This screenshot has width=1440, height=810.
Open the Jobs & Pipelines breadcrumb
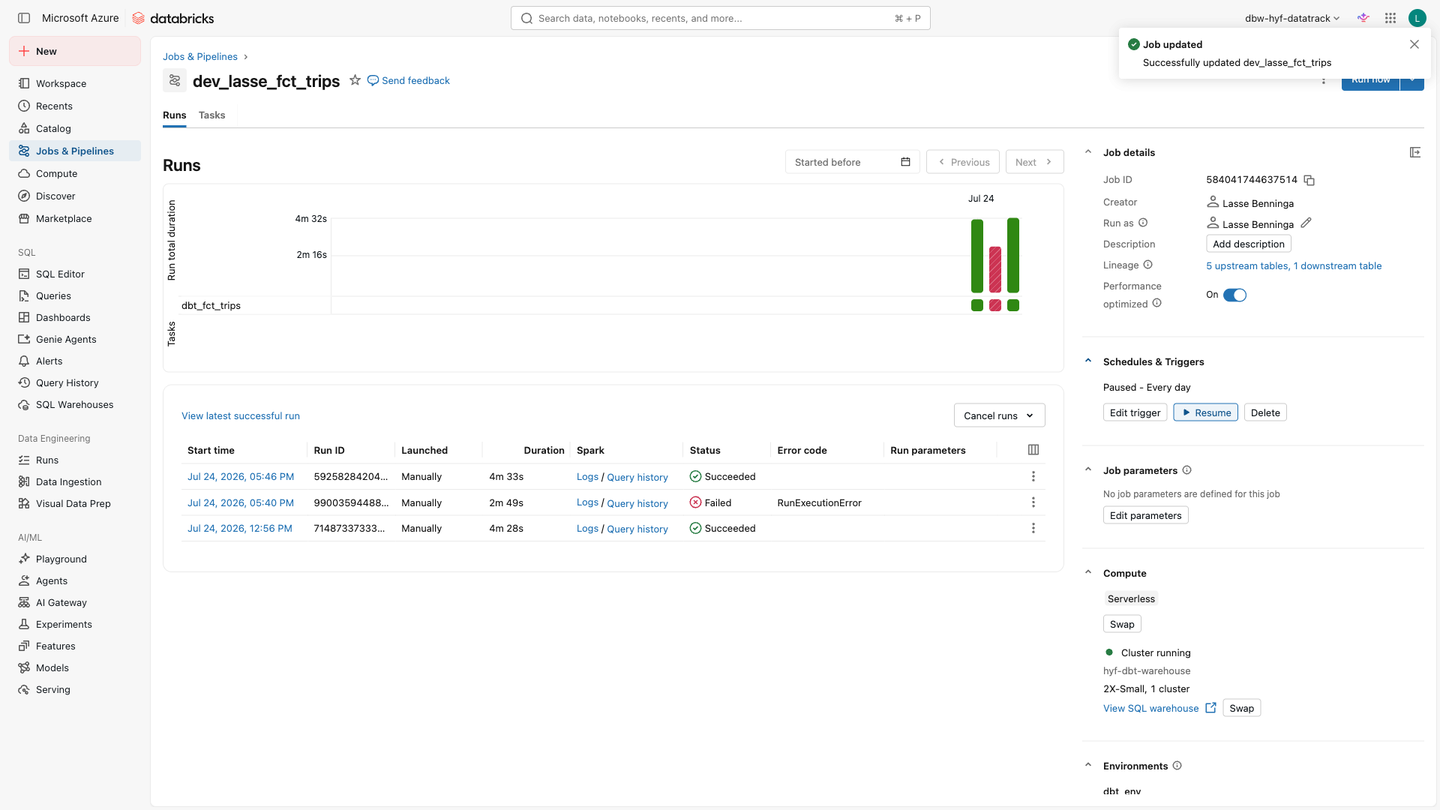pyautogui.click(x=200, y=57)
